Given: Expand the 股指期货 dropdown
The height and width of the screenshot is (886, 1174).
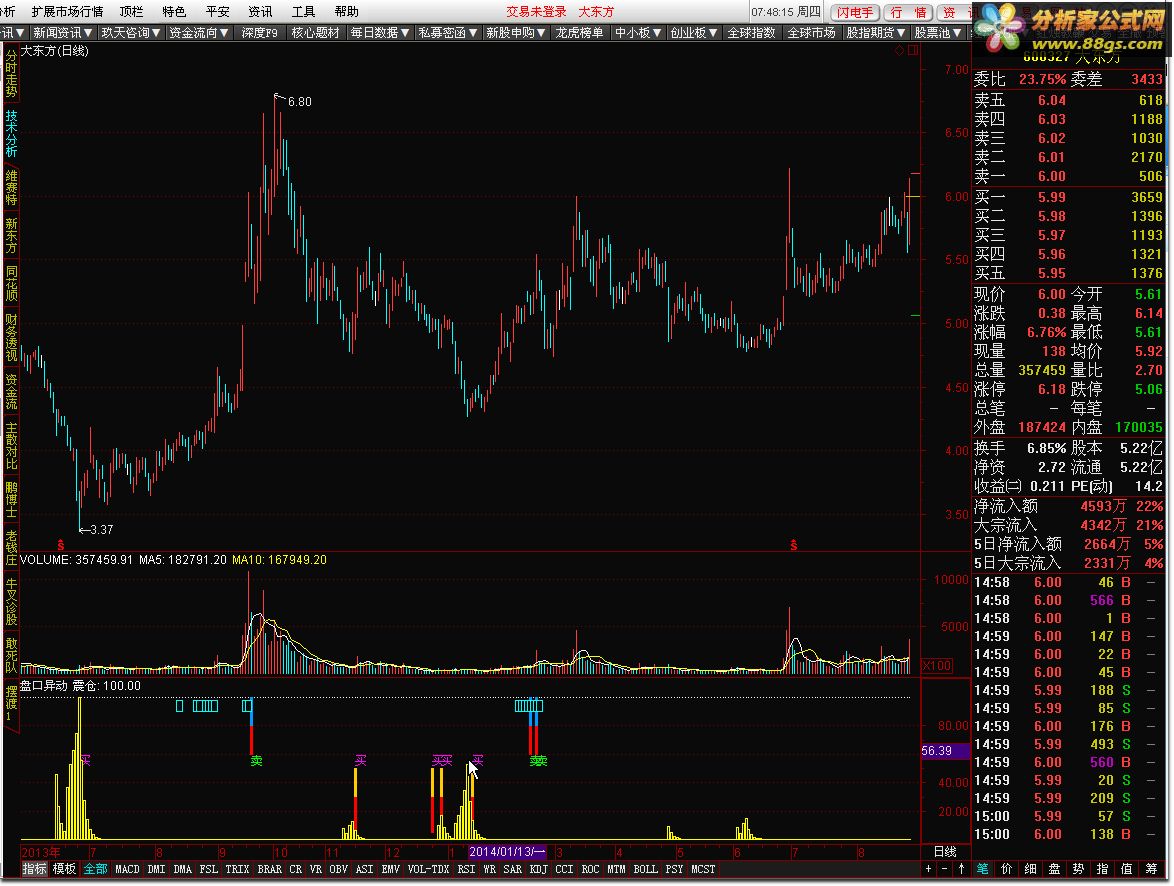Looking at the screenshot, I should pyautogui.click(x=875, y=32).
